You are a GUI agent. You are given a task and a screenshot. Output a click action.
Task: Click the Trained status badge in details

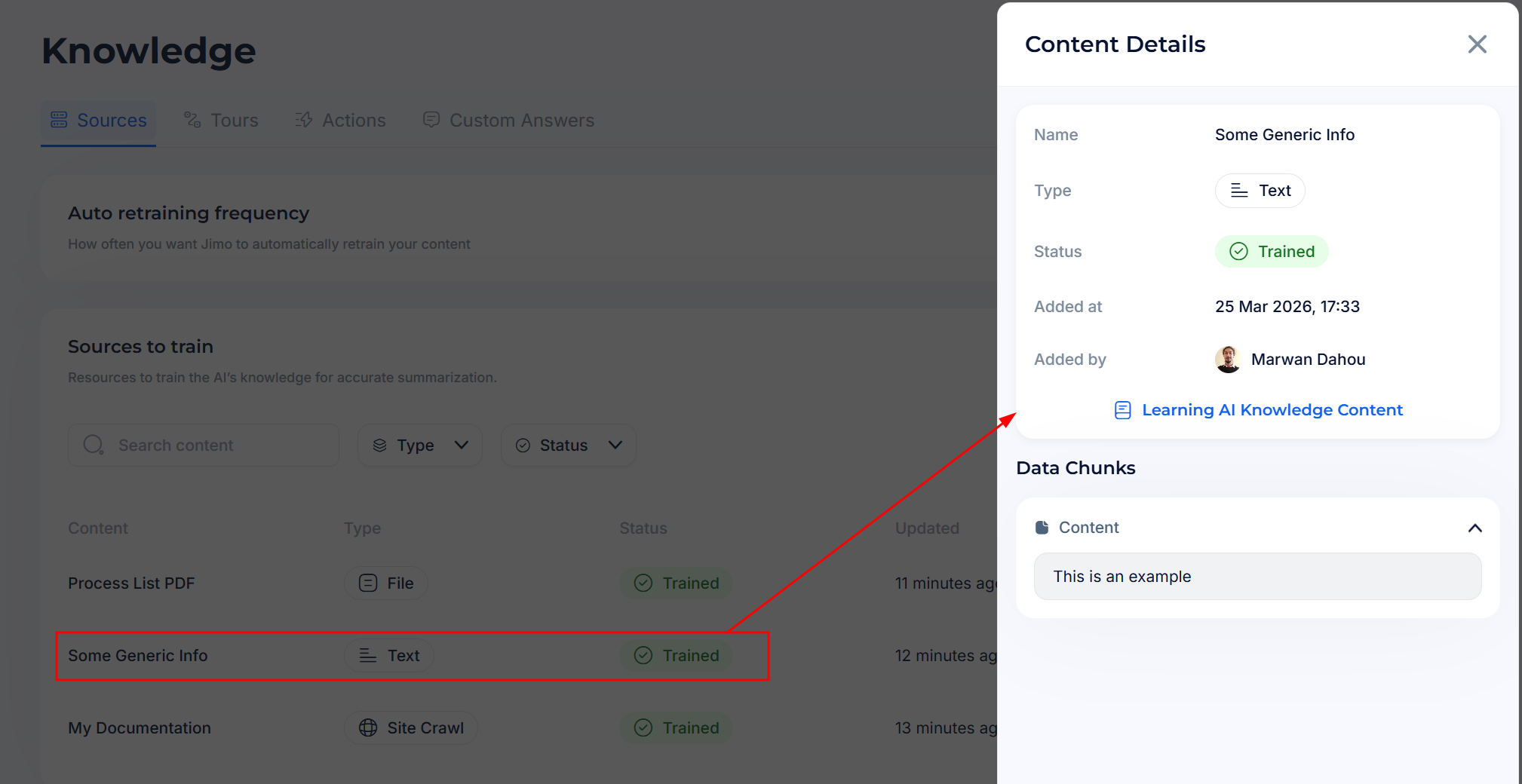point(1272,252)
